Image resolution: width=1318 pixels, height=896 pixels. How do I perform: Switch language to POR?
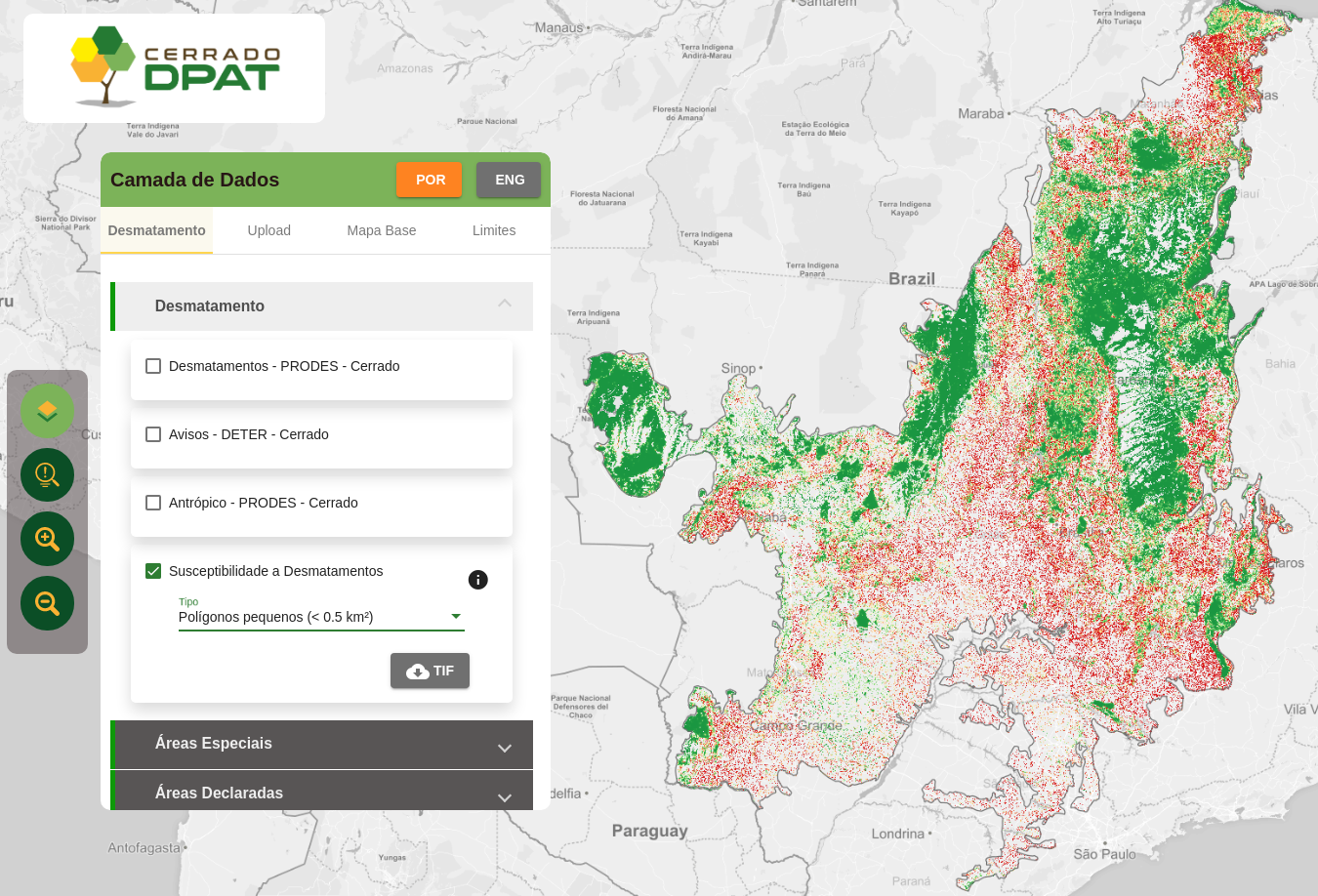[430, 180]
